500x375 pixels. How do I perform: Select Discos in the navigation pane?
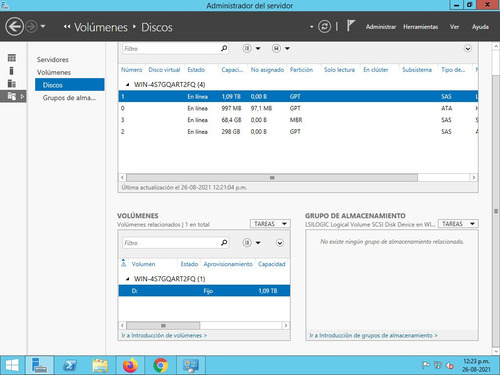pos(70,85)
